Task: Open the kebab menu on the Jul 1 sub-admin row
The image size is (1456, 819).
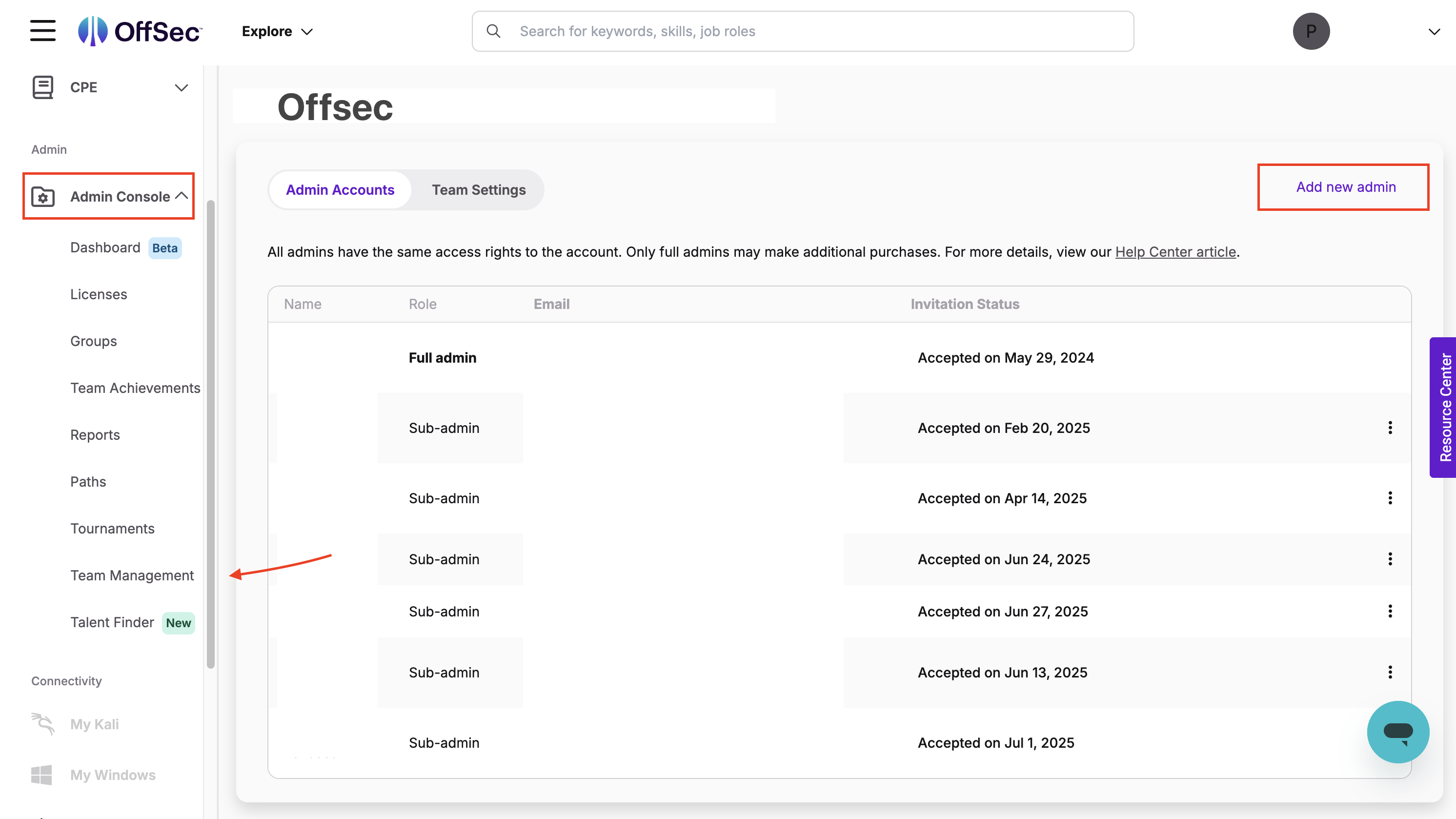Action: 1391,742
